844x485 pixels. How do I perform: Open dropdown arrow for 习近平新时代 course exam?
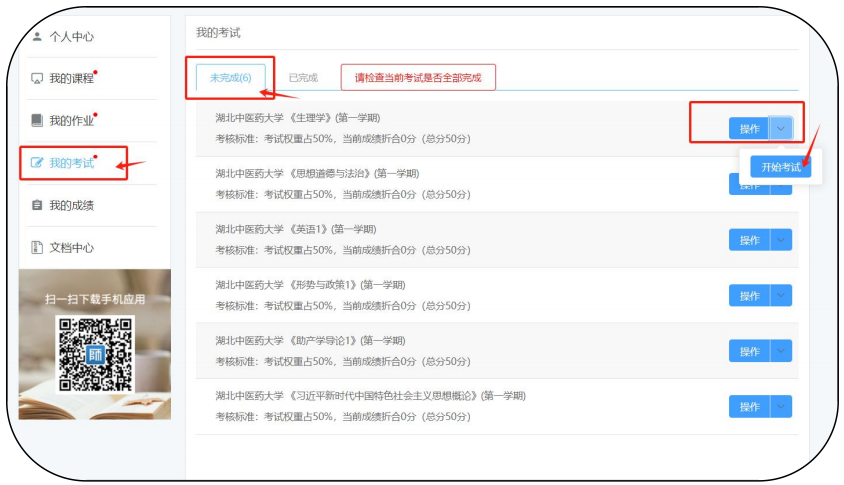(x=782, y=406)
